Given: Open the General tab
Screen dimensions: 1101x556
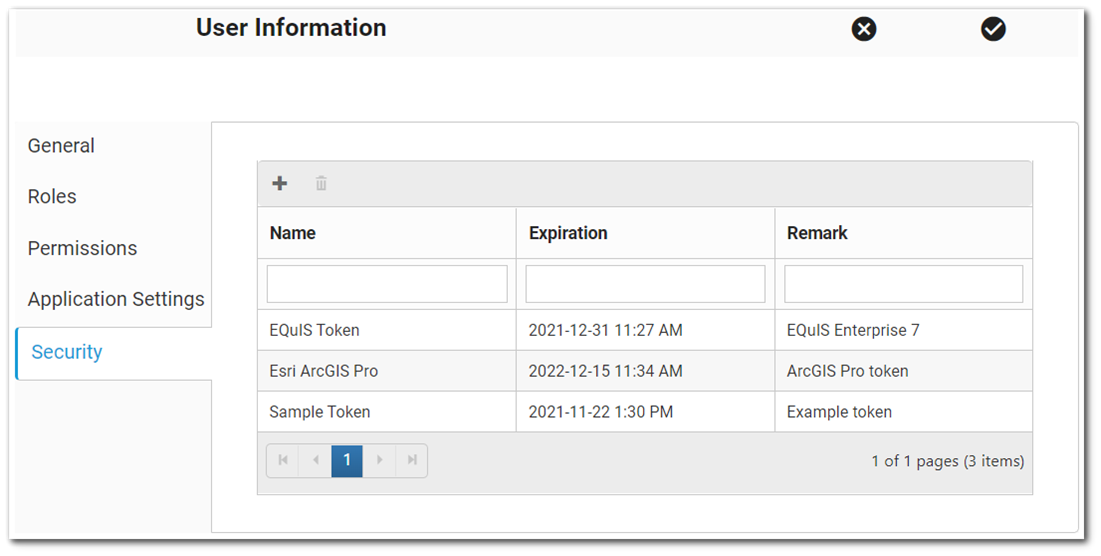Looking at the screenshot, I should click(x=61, y=146).
